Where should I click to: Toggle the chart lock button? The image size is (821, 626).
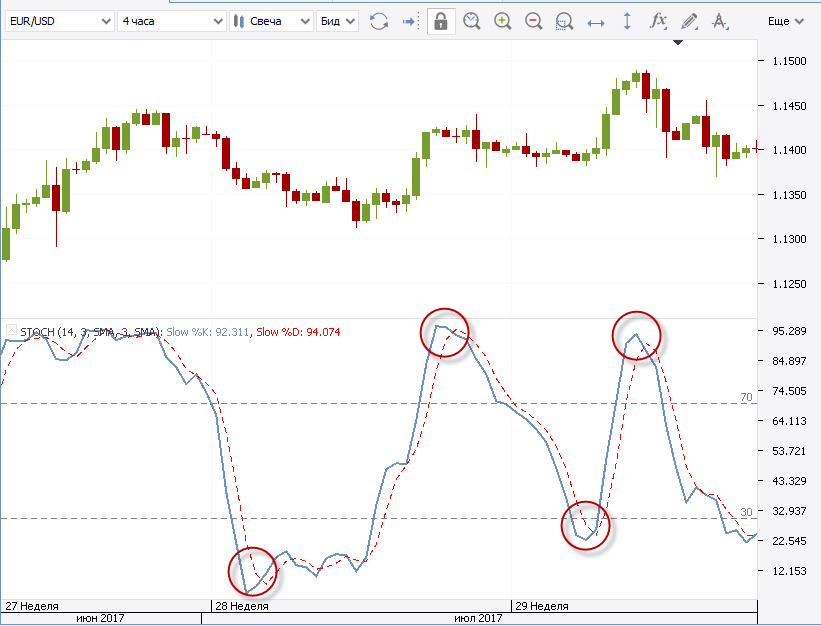coord(439,21)
